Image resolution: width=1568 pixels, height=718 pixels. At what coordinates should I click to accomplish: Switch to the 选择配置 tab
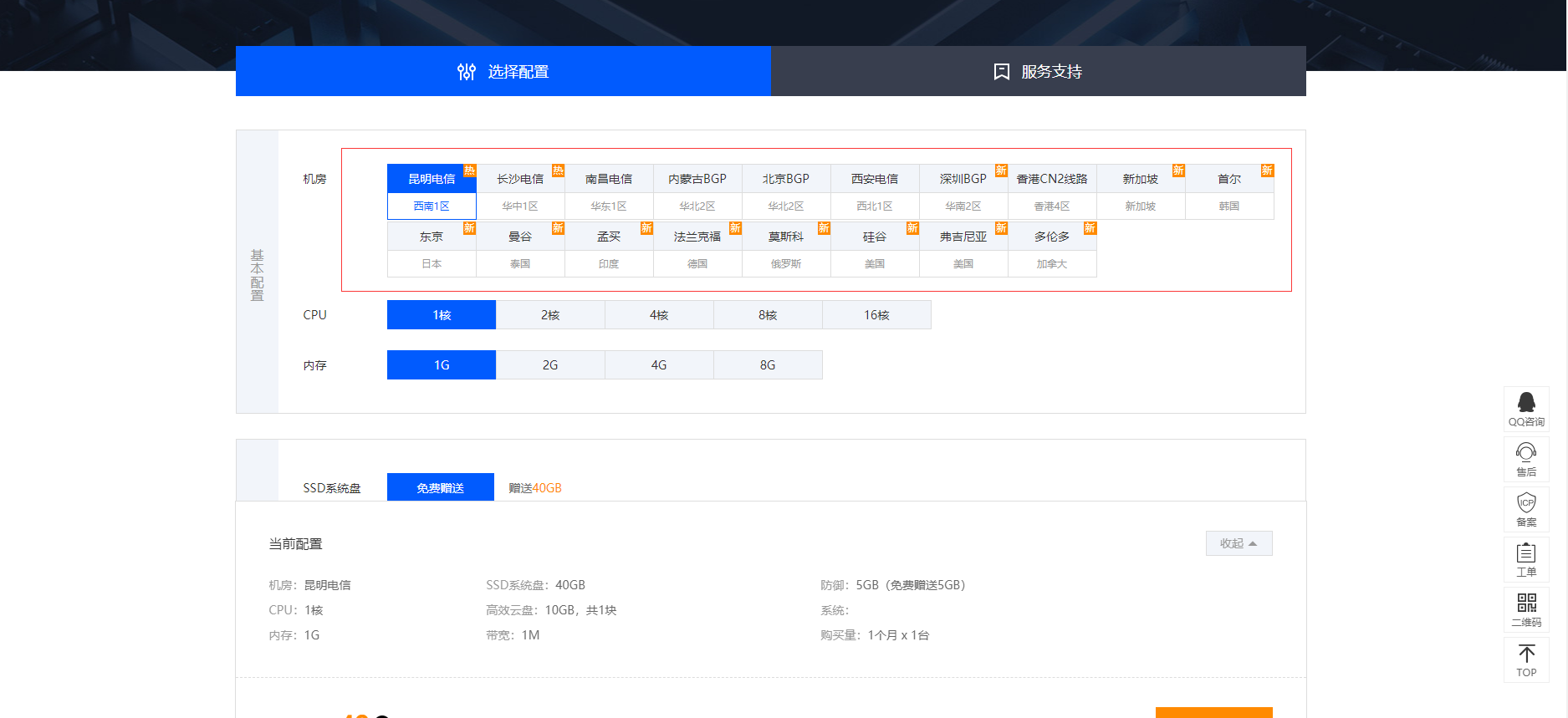(503, 72)
